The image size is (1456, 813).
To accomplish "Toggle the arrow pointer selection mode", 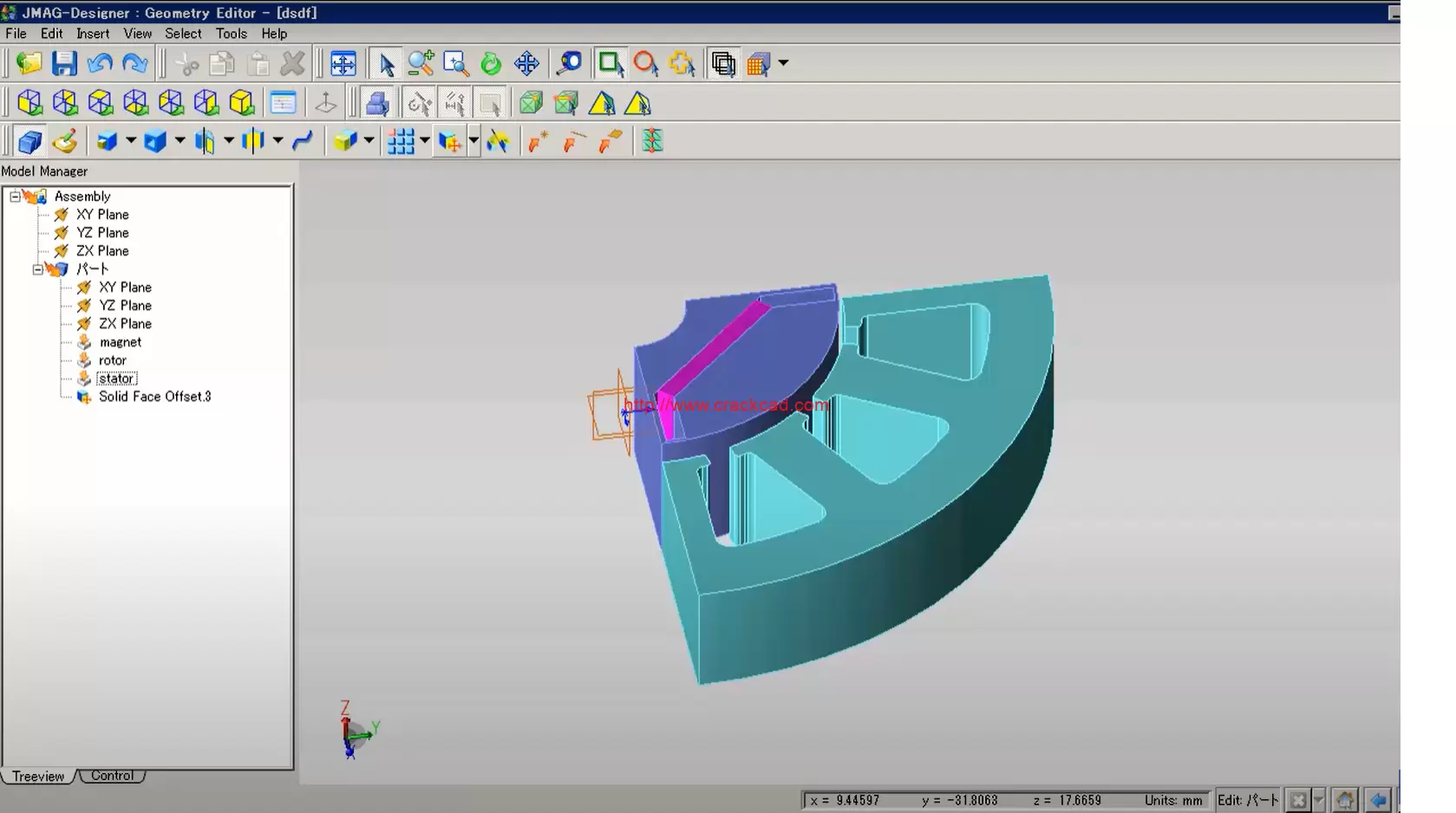I will [x=386, y=64].
